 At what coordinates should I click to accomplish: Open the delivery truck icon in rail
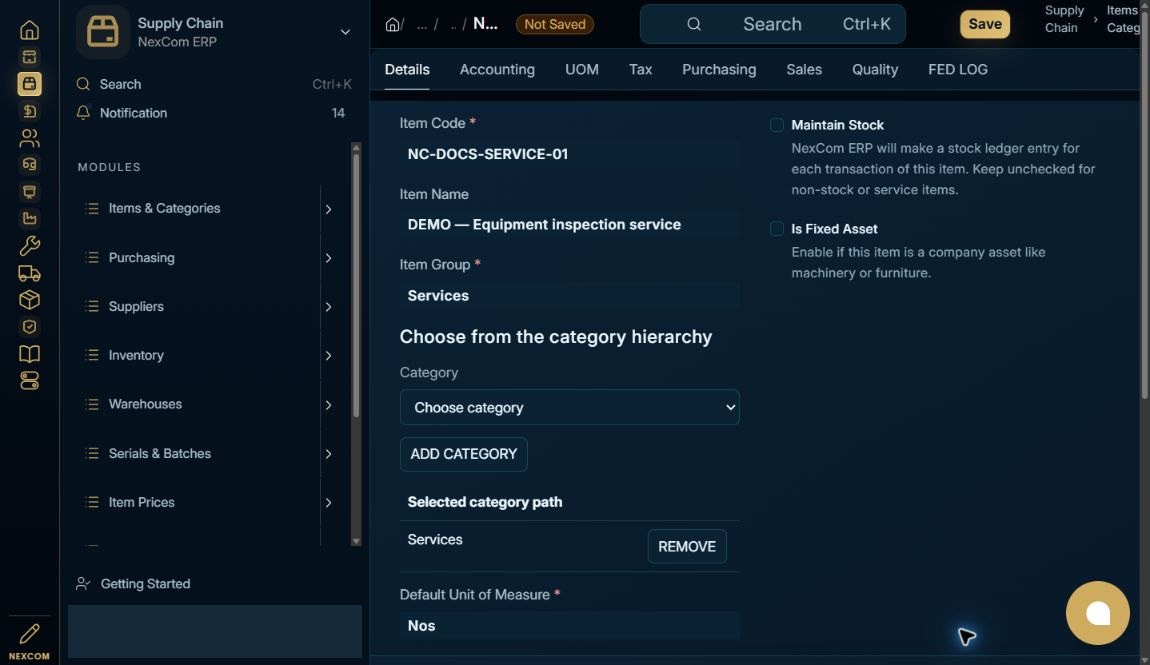(x=29, y=273)
